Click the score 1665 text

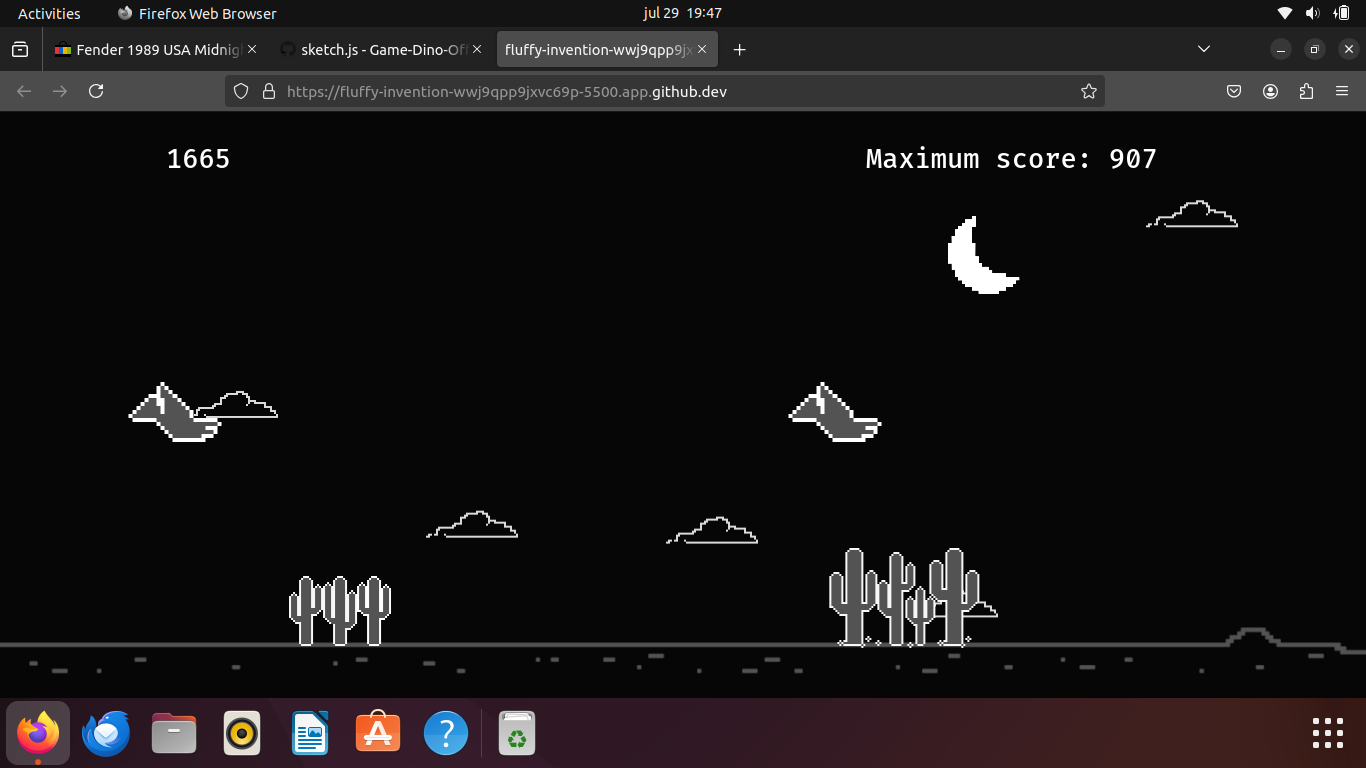coord(198,159)
